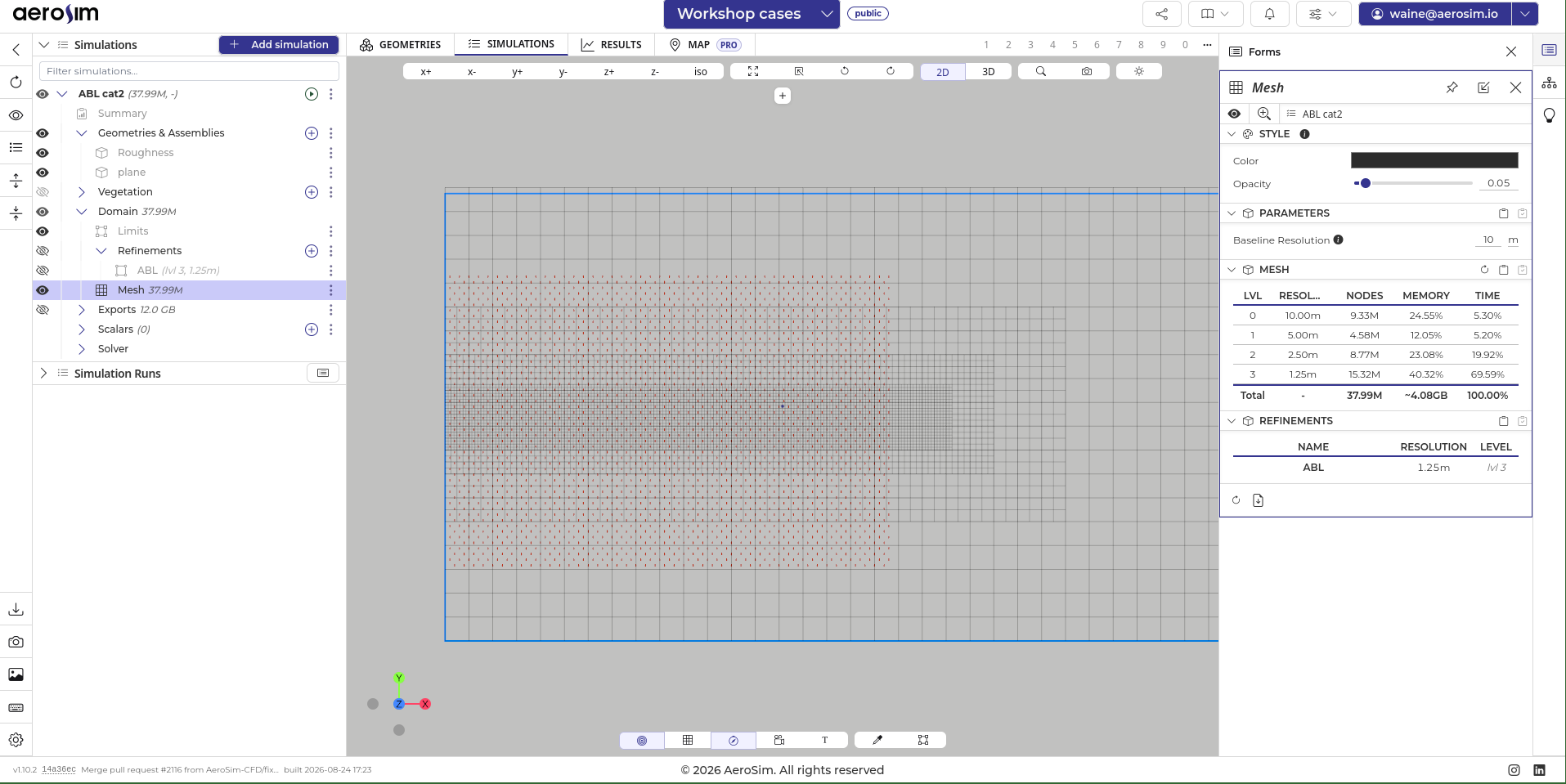
Task: Click edit icon in Mesh form header
Action: click(x=1483, y=87)
